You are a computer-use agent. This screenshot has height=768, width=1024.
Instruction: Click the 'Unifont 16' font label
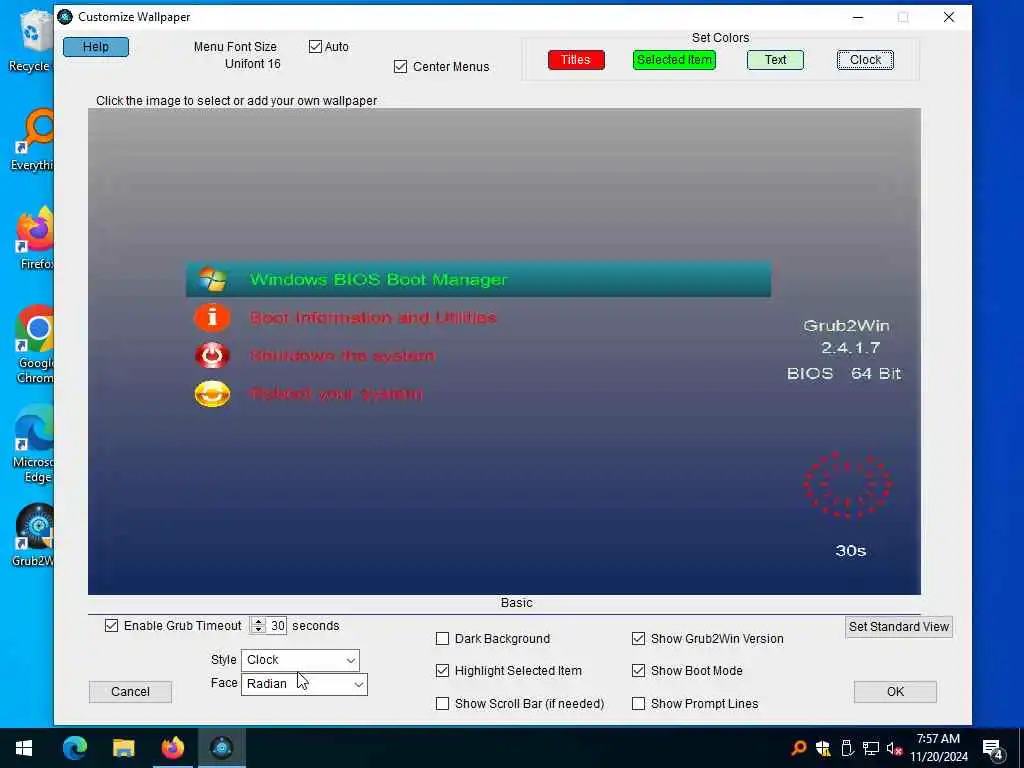253,63
